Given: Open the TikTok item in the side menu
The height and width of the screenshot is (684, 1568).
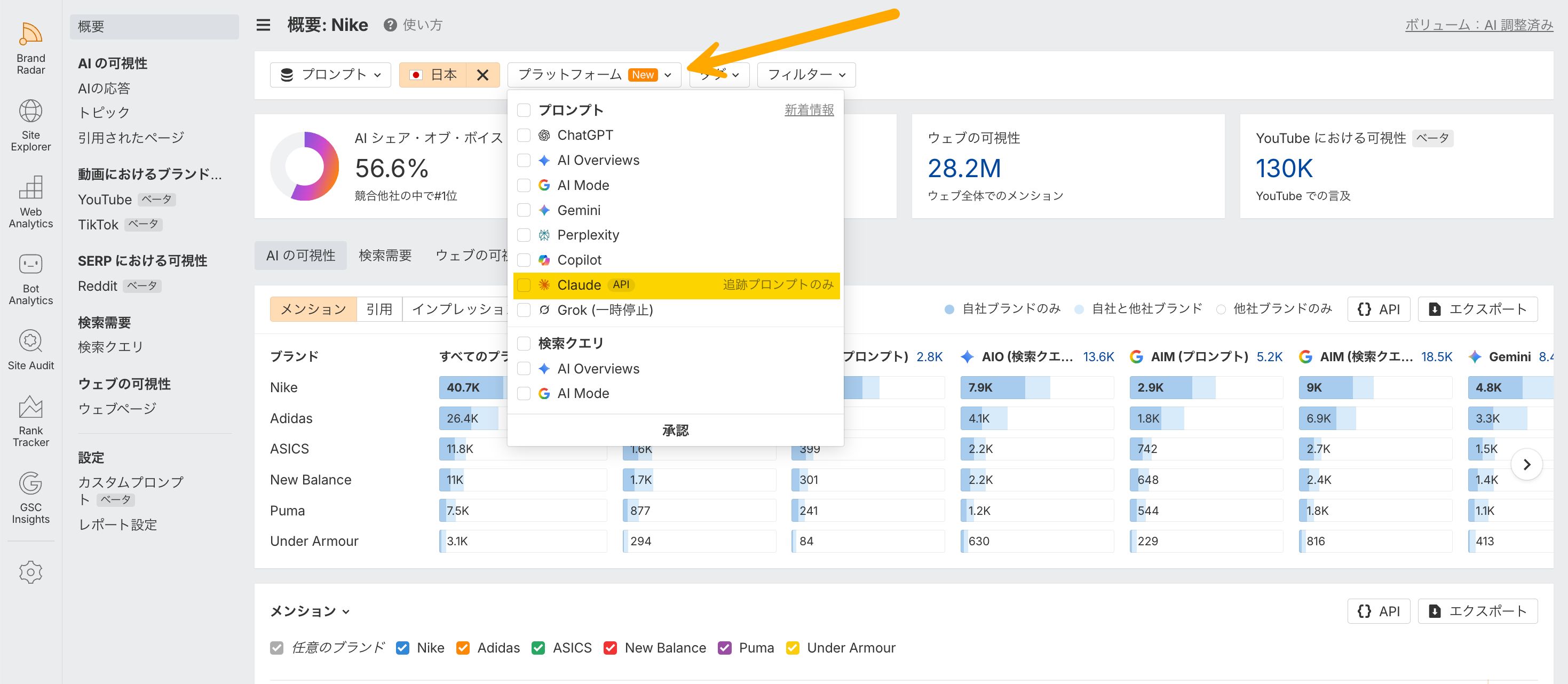Looking at the screenshot, I should 98,225.
